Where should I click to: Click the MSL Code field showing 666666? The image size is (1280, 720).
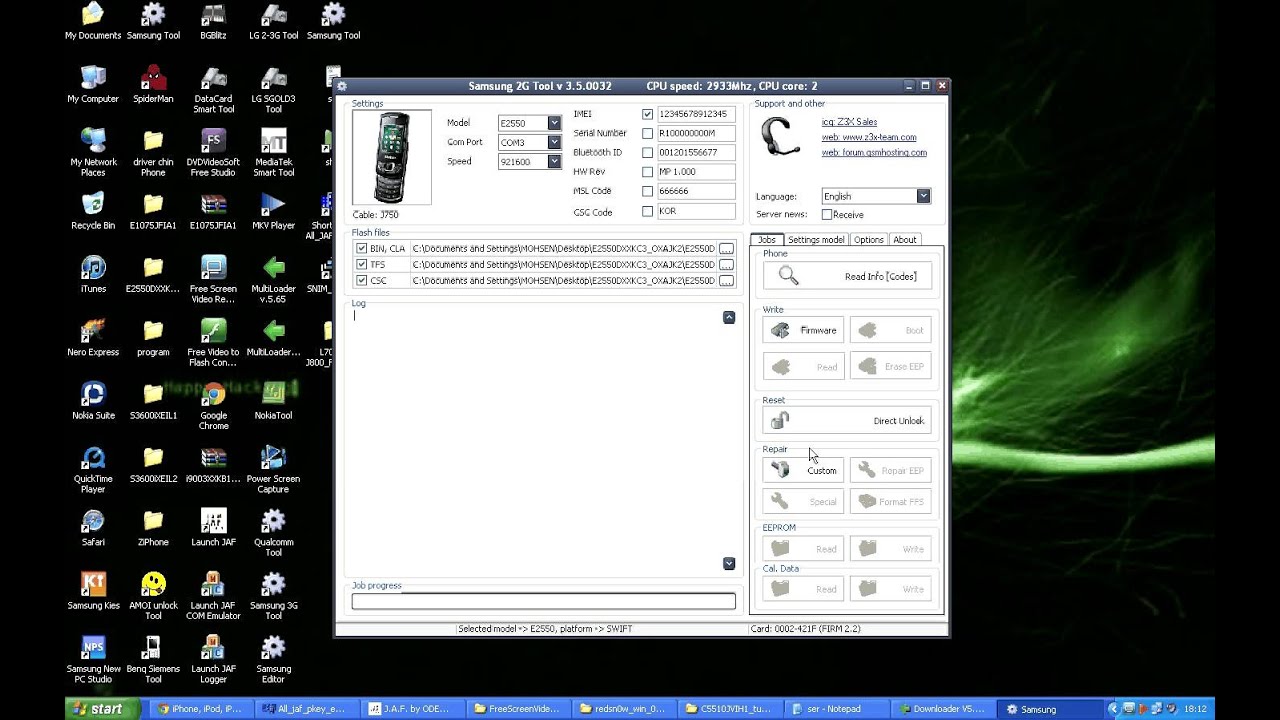(696, 191)
